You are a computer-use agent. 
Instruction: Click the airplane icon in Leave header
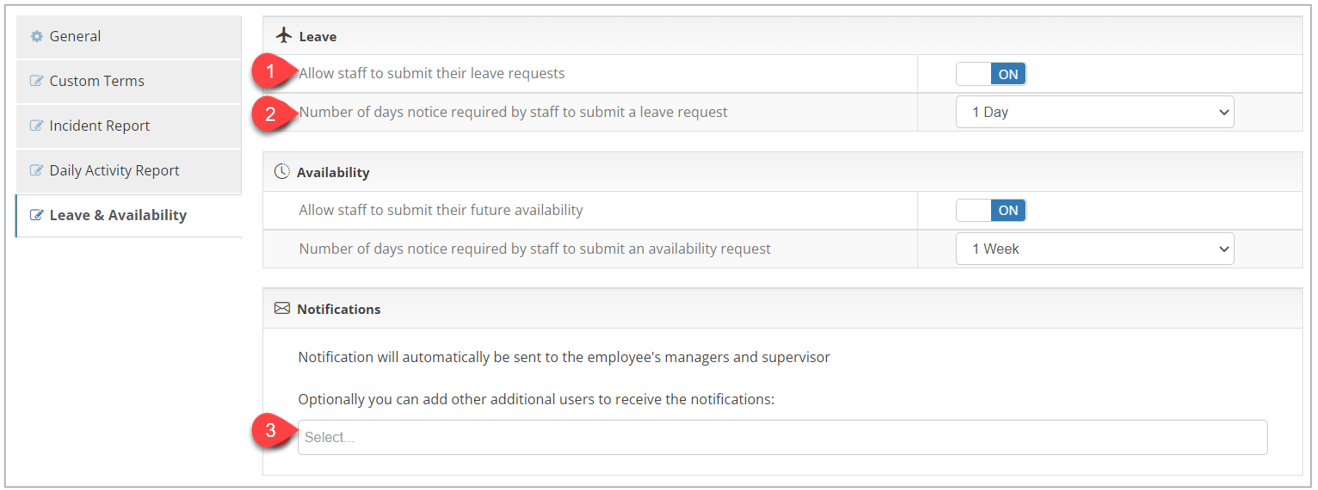[x=283, y=35]
